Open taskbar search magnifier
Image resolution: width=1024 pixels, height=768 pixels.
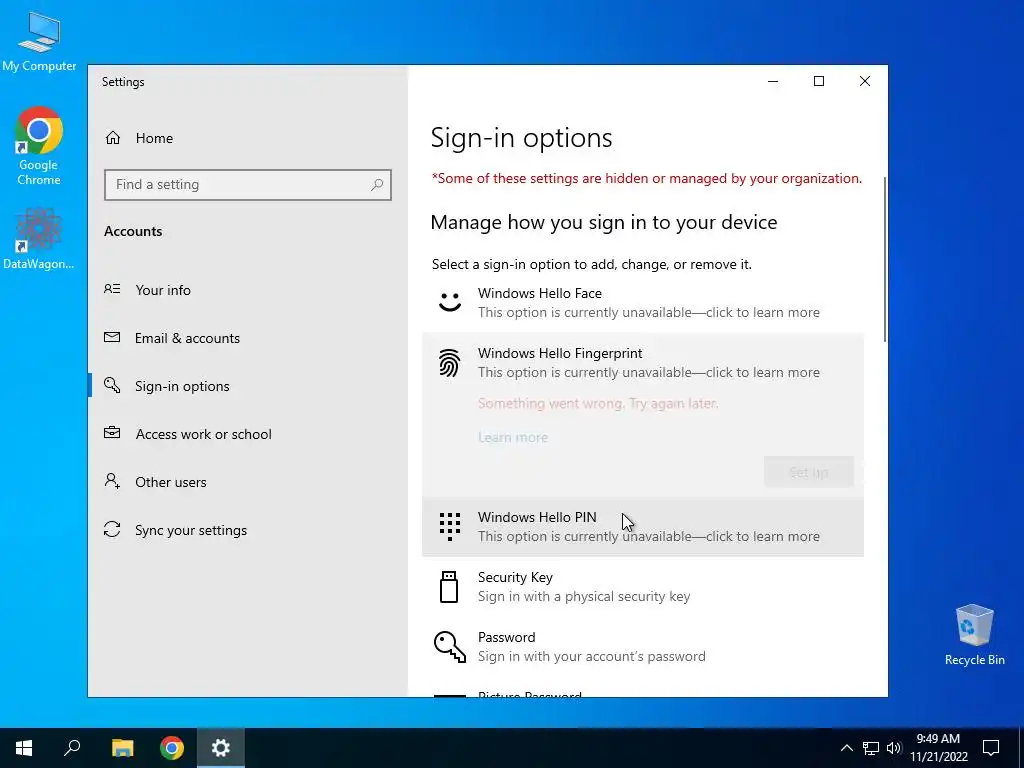point(72,748)
